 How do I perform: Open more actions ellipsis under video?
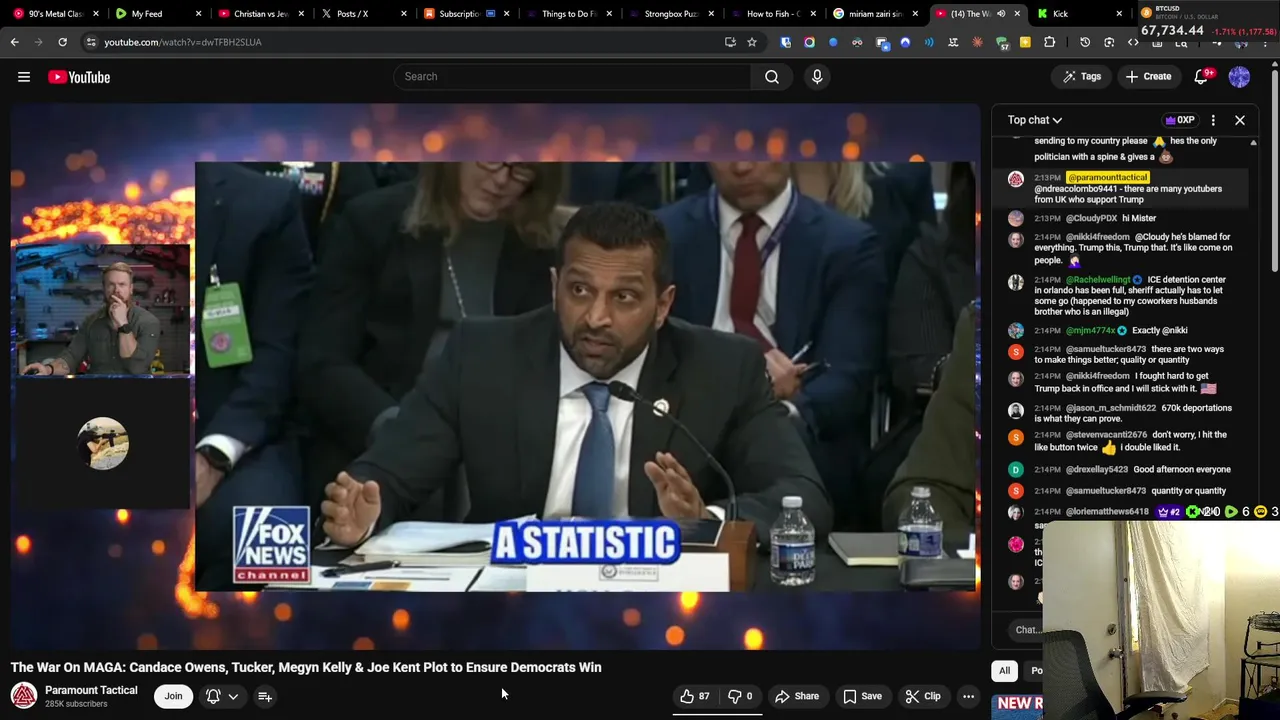[x=968, y=696]
